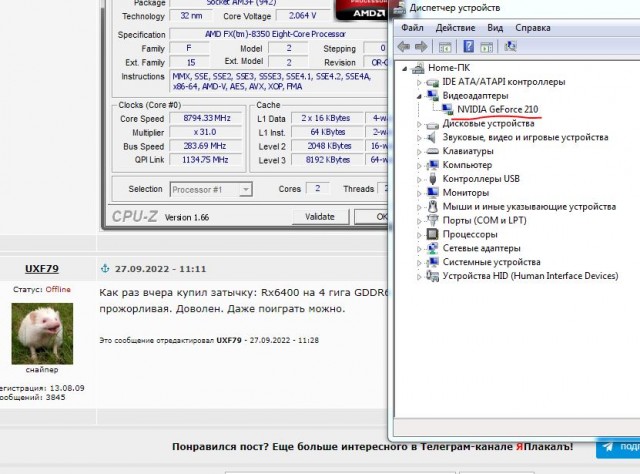Click the Cores count value 2
This screenshot has height=474, width=640.
tap(318, 189)
